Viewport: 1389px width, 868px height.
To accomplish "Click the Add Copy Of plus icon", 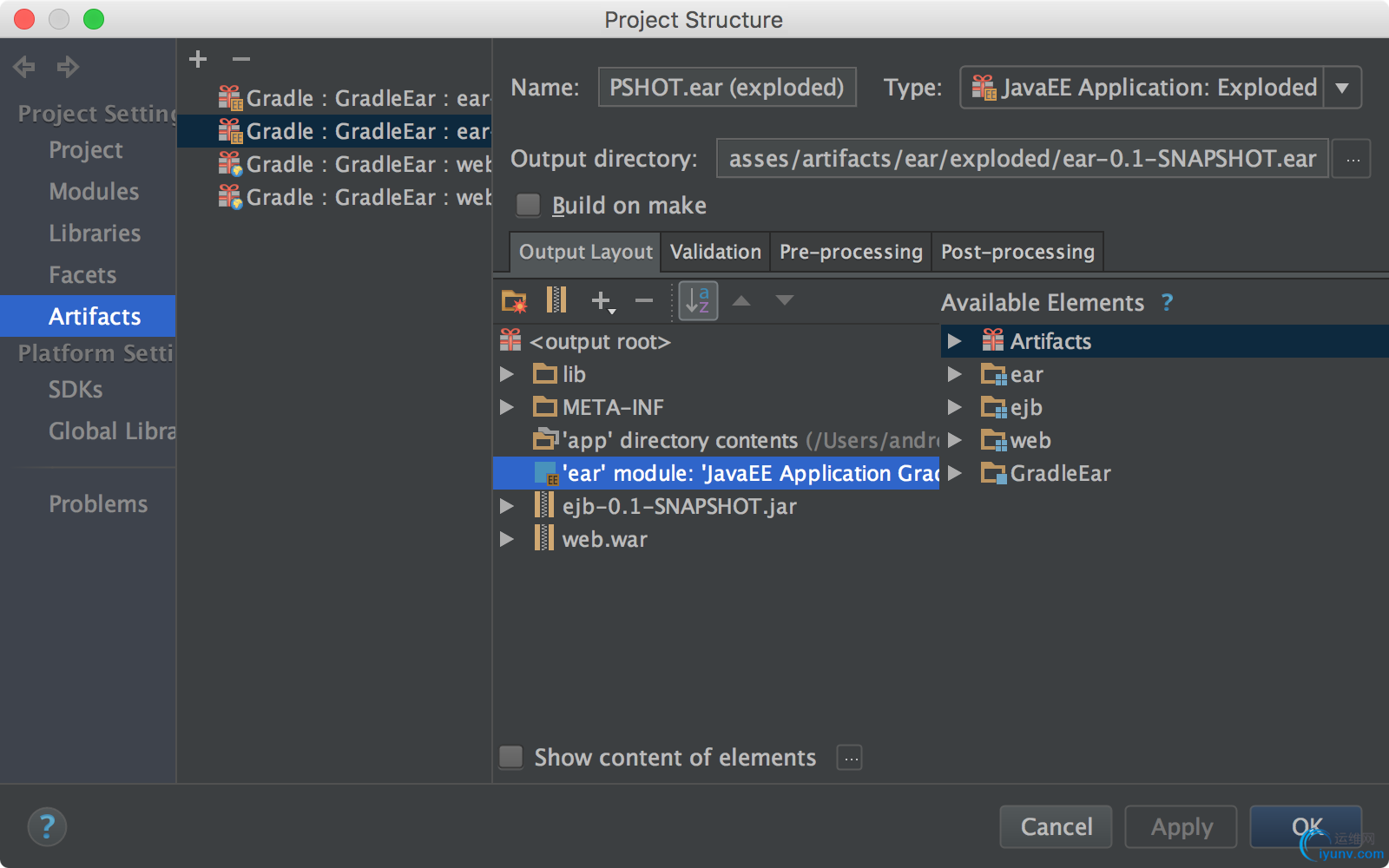I will [602, 301].
